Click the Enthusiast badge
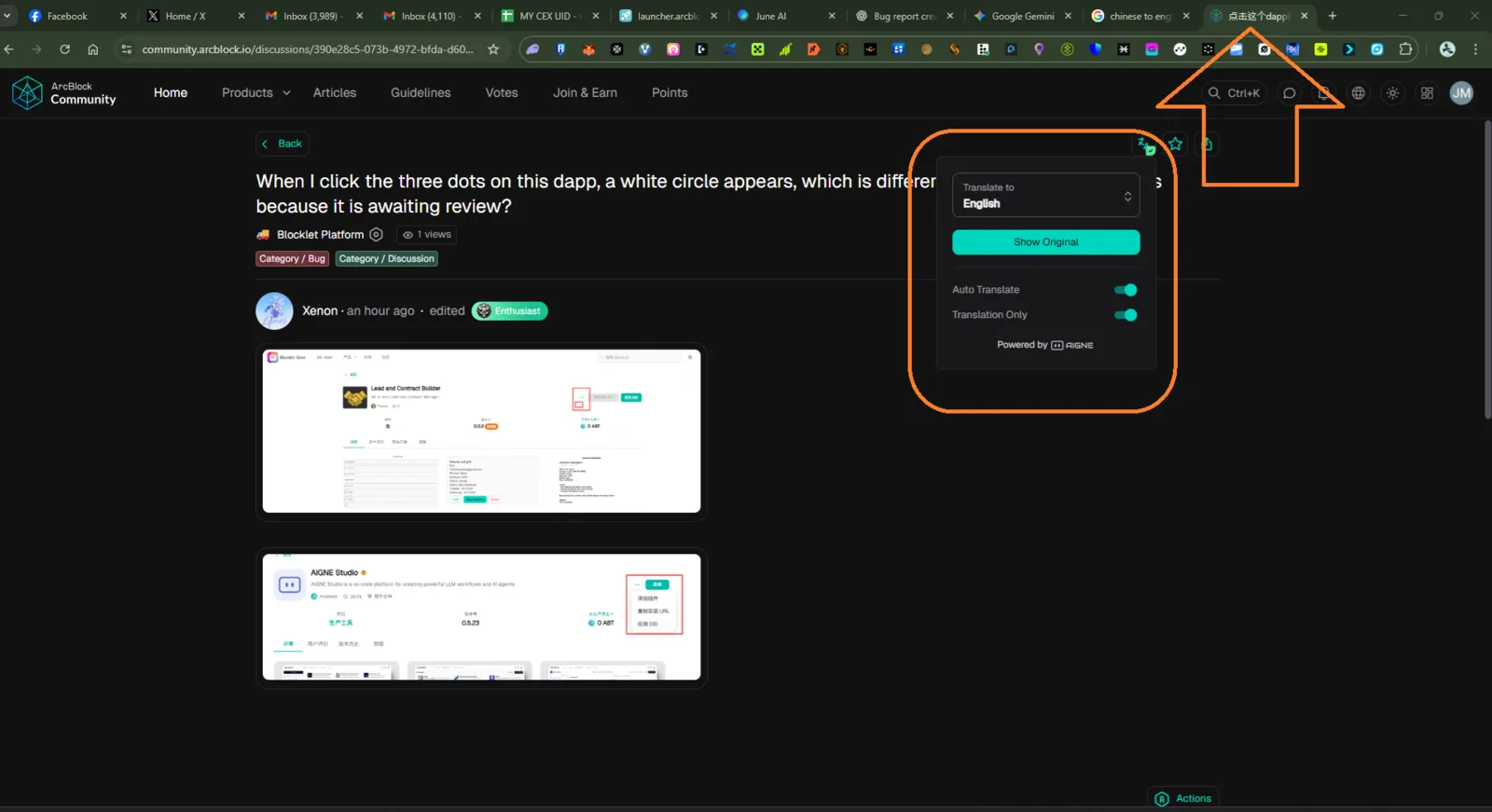The width and height of the screenshot is (1492, 812). pyautogui.click(x=510, y=311)
